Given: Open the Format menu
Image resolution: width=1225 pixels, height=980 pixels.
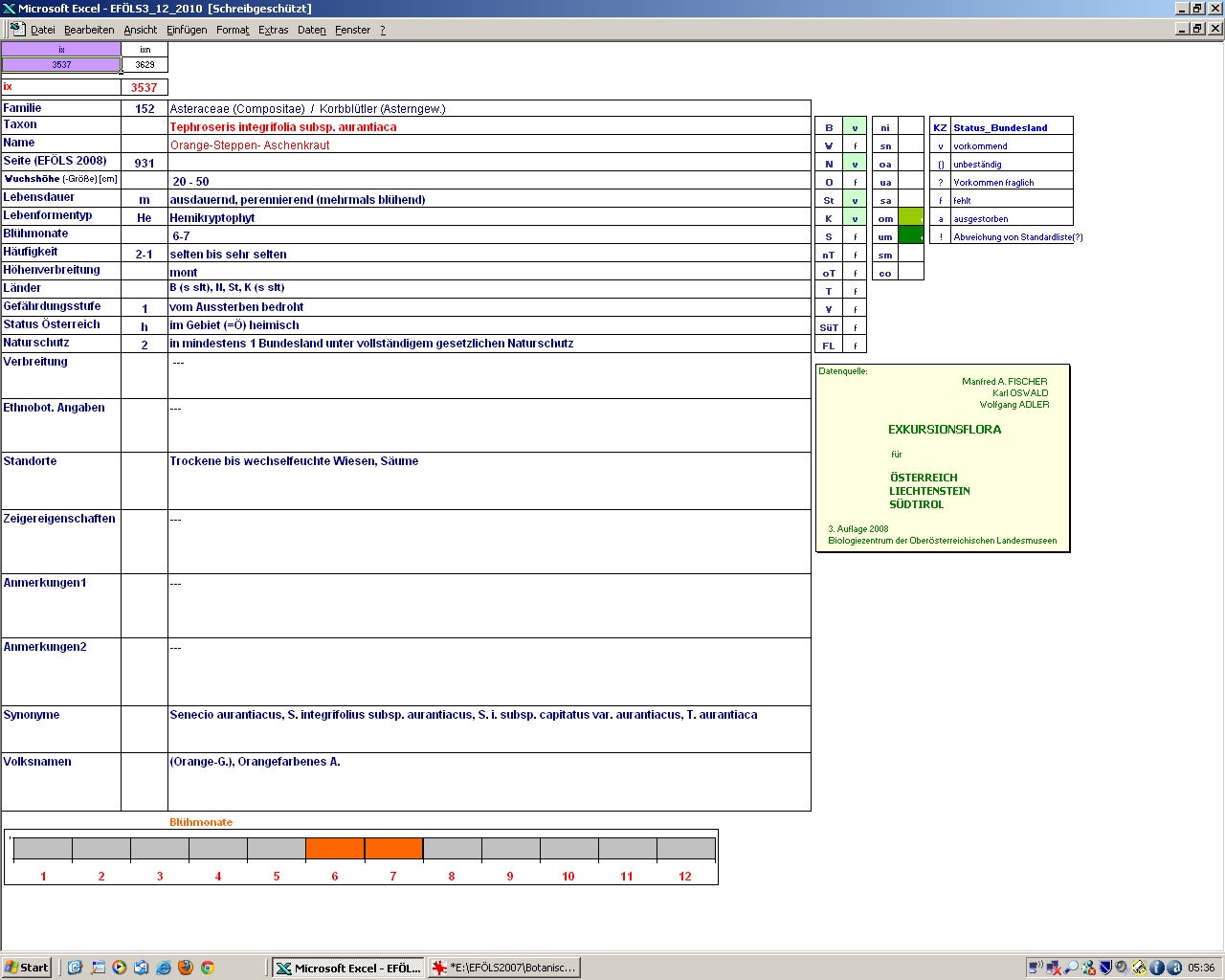Looking at the screenshot, I should (233, 30).
